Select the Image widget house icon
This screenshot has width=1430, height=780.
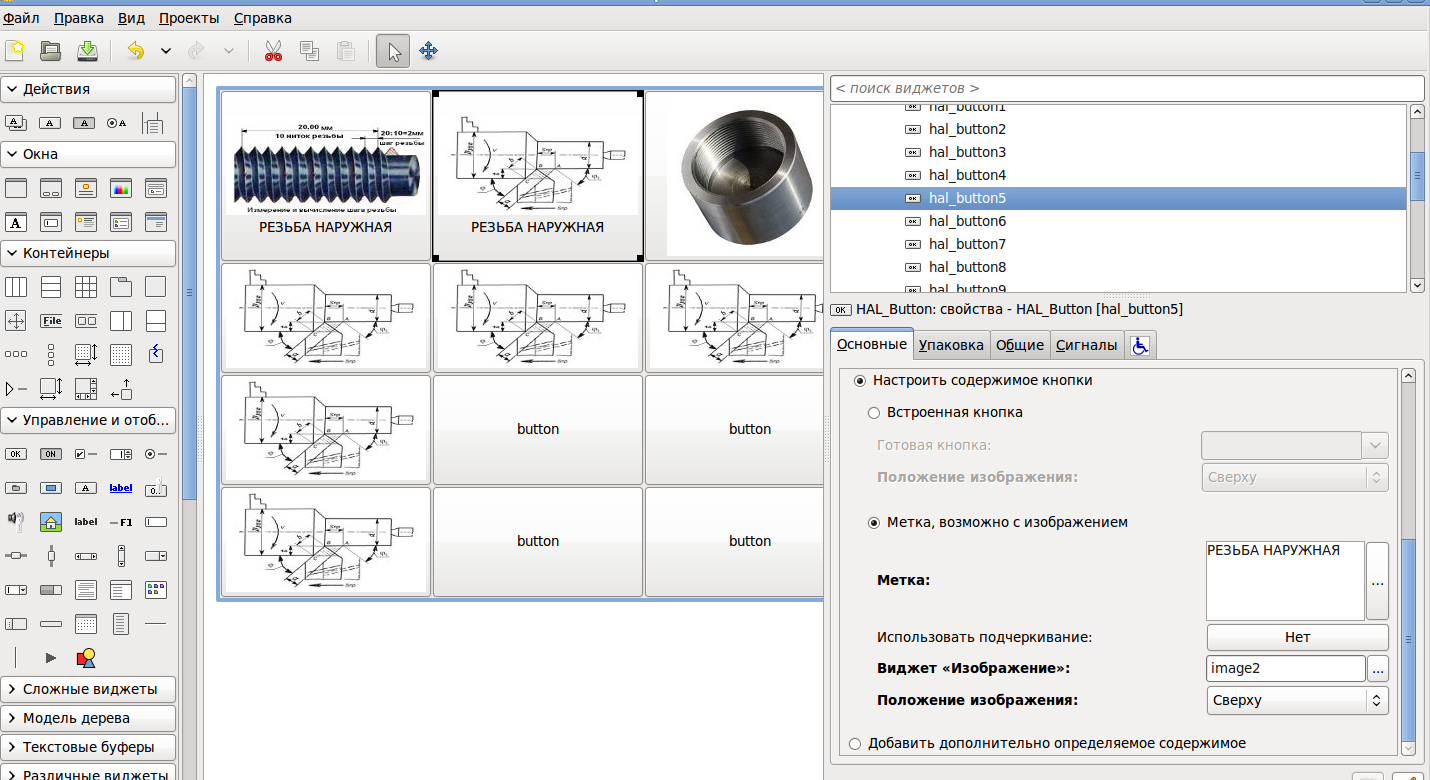coord(51,521)
